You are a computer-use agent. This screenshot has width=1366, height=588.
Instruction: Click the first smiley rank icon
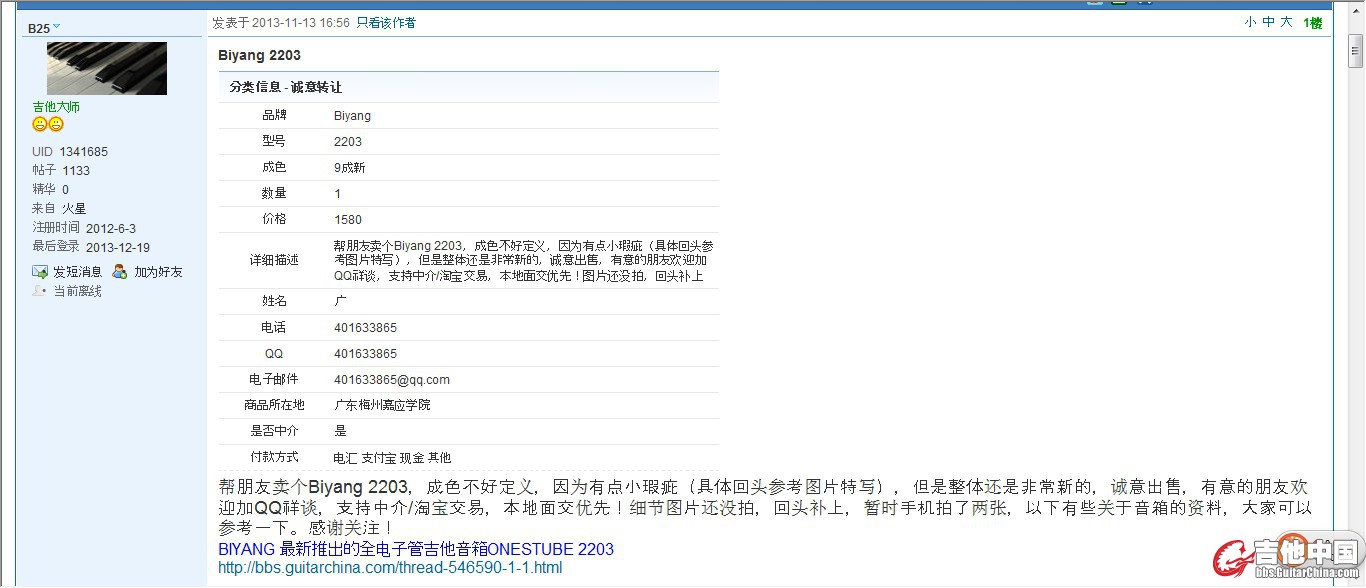point(40,124)
